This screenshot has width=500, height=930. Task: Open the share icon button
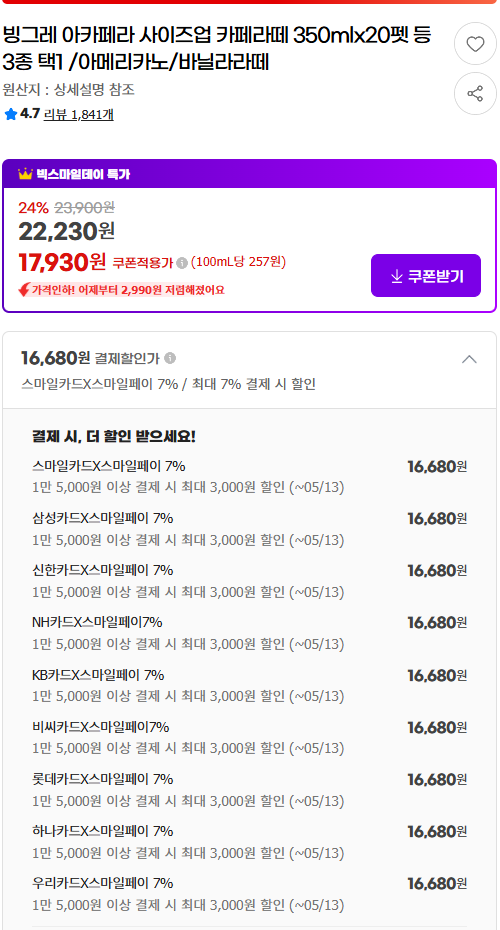[475, 94]
